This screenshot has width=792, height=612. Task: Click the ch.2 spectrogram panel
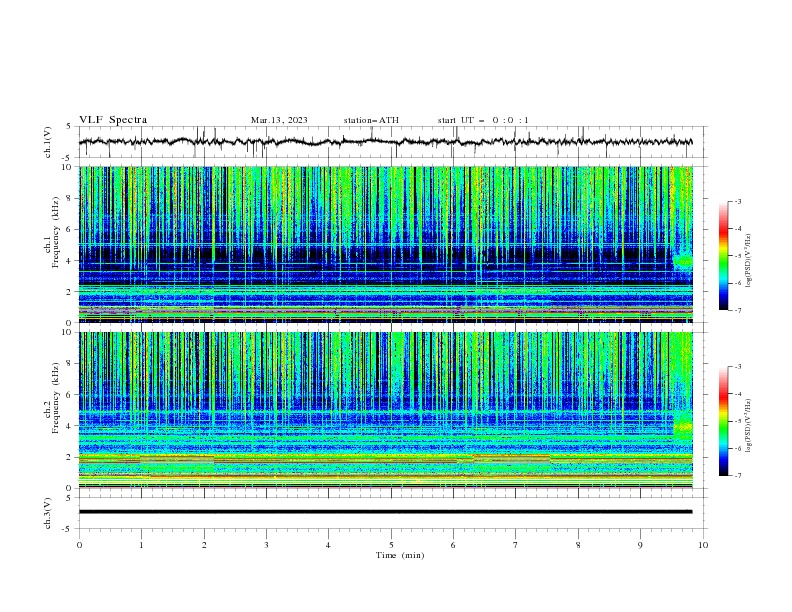[386, 410]
